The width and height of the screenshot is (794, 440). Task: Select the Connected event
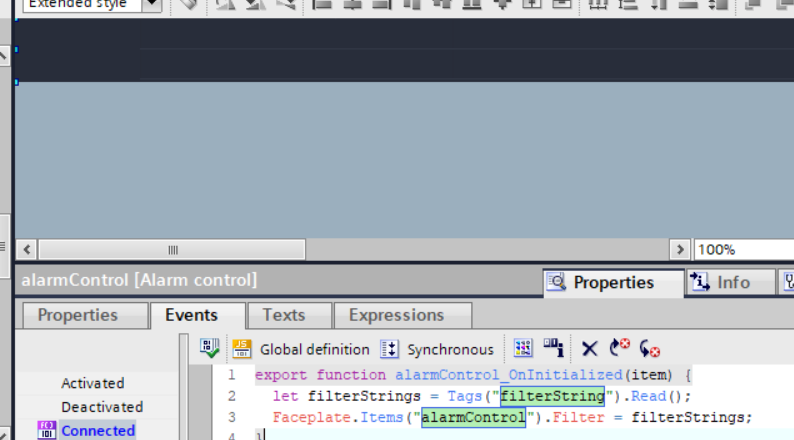point(98,431)
